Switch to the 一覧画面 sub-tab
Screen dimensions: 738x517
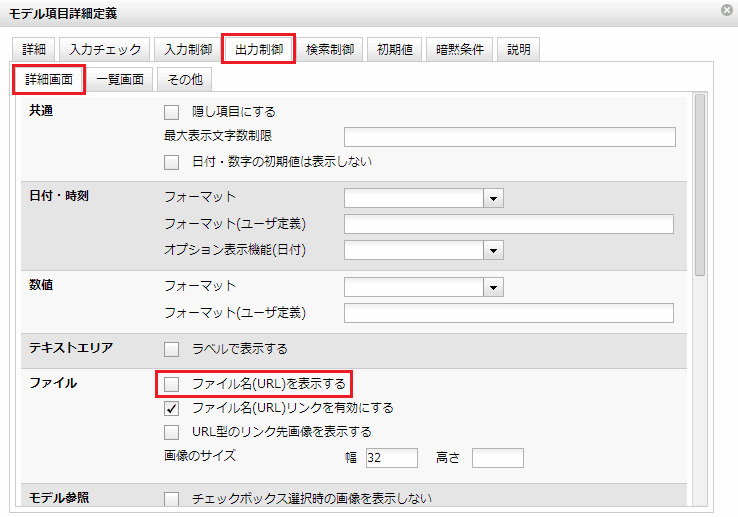coord(120,79)
